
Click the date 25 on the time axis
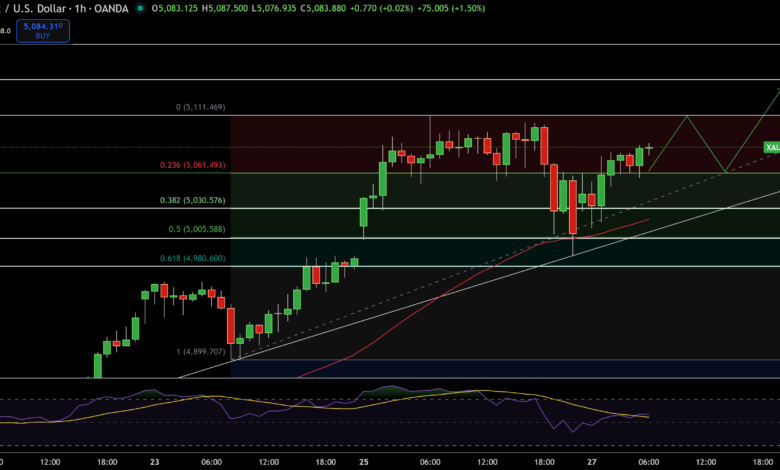tap(365, 462)
